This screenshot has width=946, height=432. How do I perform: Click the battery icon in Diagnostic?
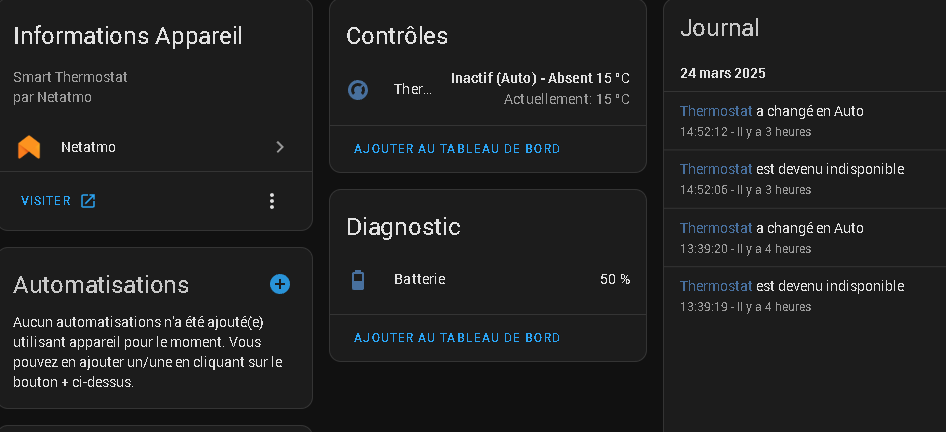coord(358,279)
